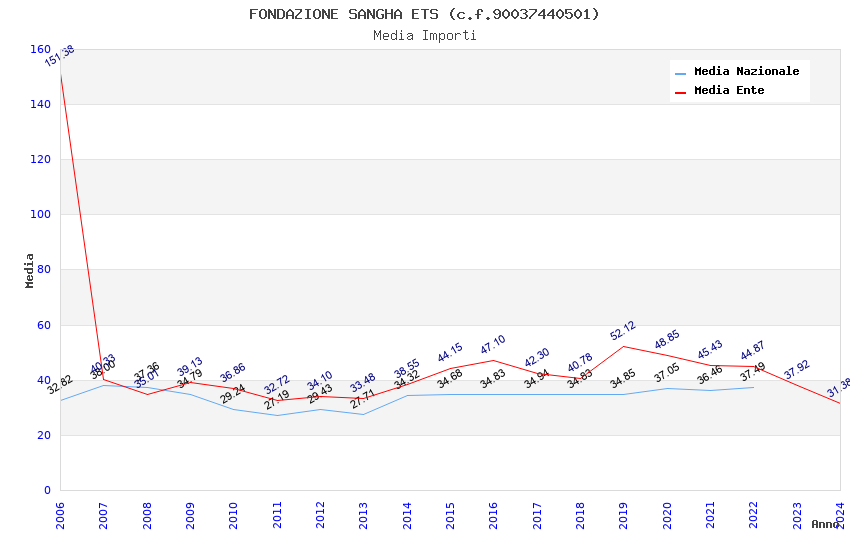The image size is (850, 550).
Task: Click the 2020 year tick label
Action: click(x=667, y=515)
